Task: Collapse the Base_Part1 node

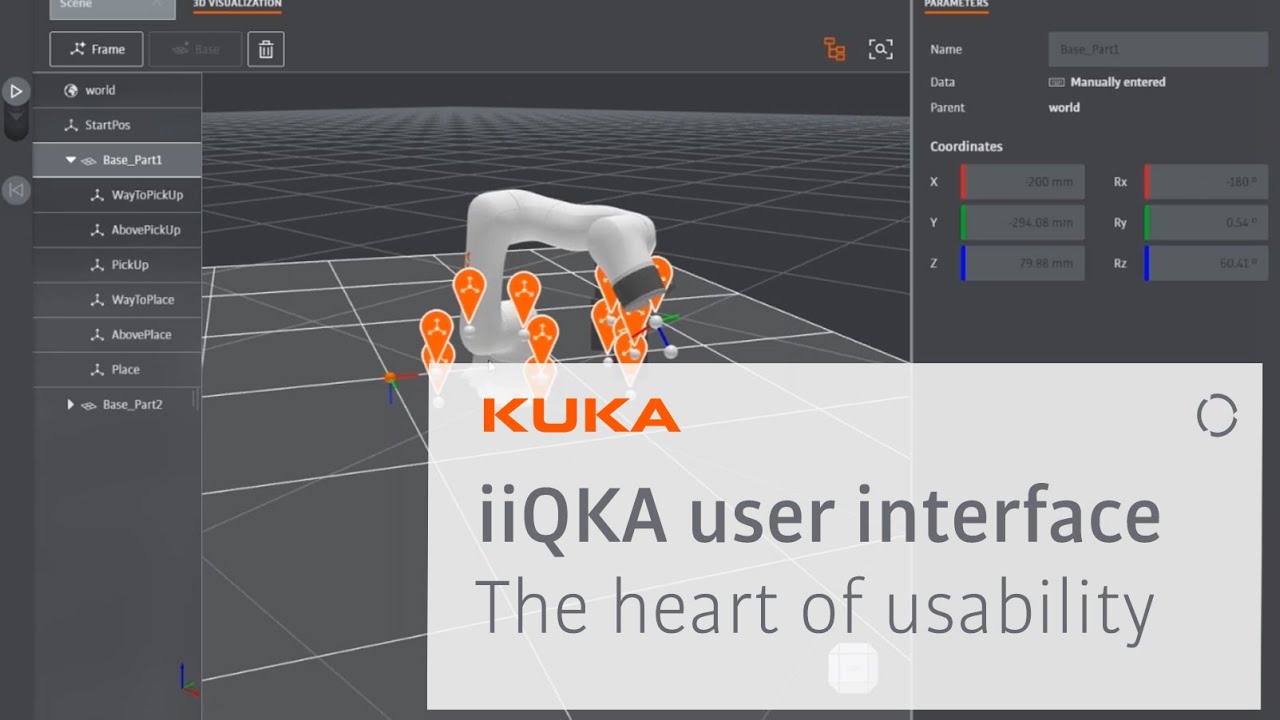Action: click(70, 160)
